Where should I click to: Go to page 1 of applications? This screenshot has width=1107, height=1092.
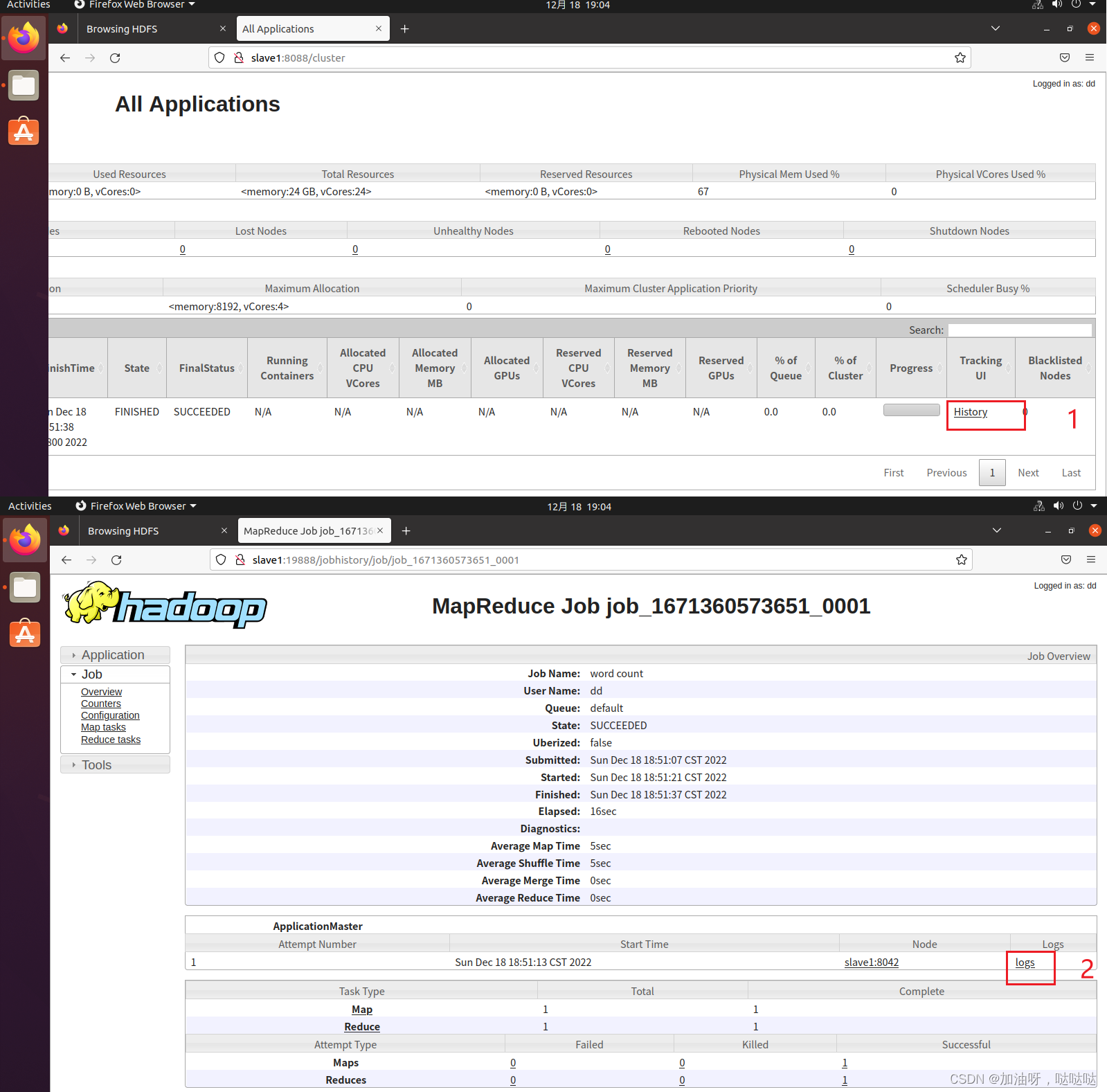coord(992,473)
